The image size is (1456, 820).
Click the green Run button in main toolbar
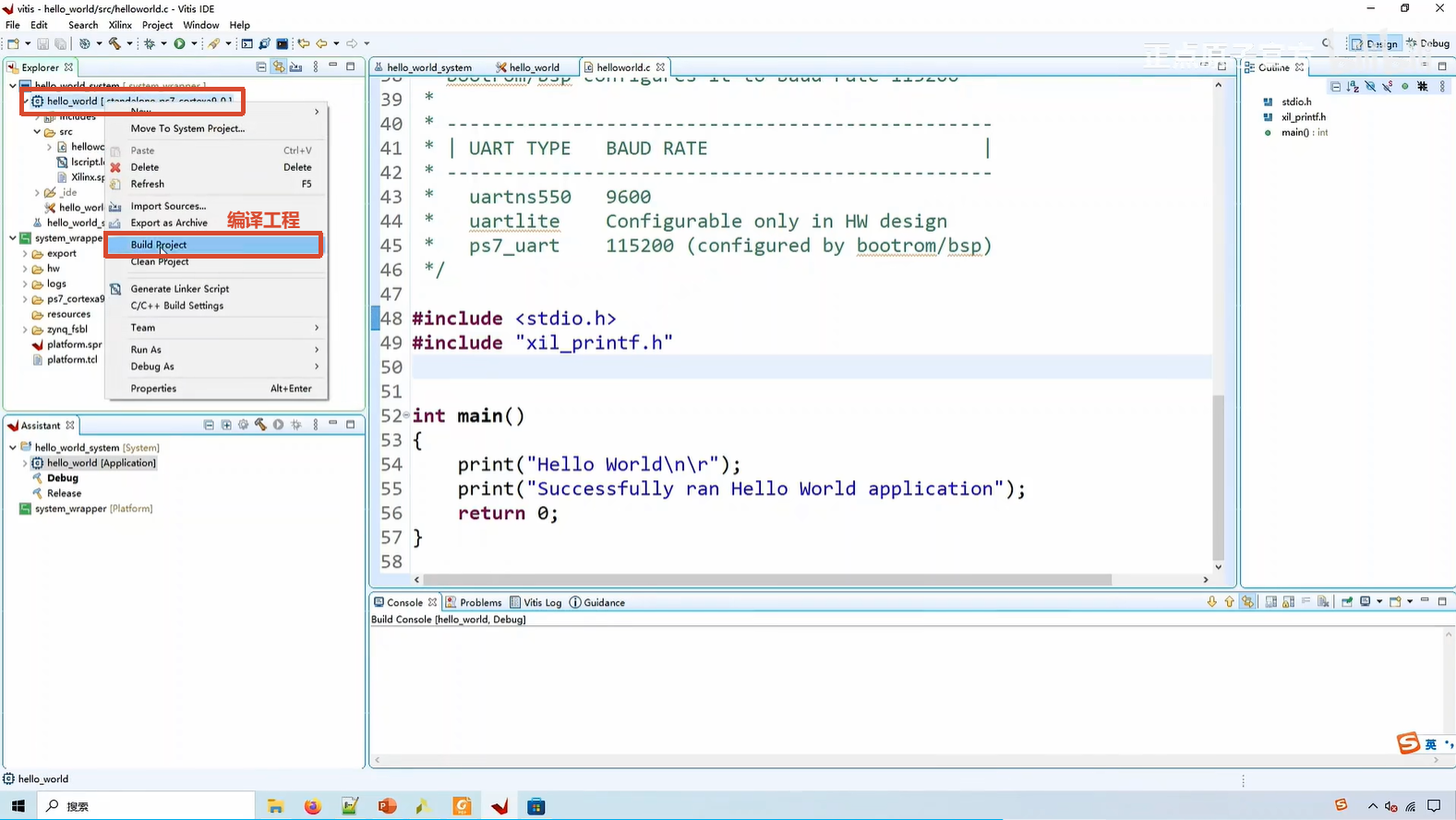180,43
